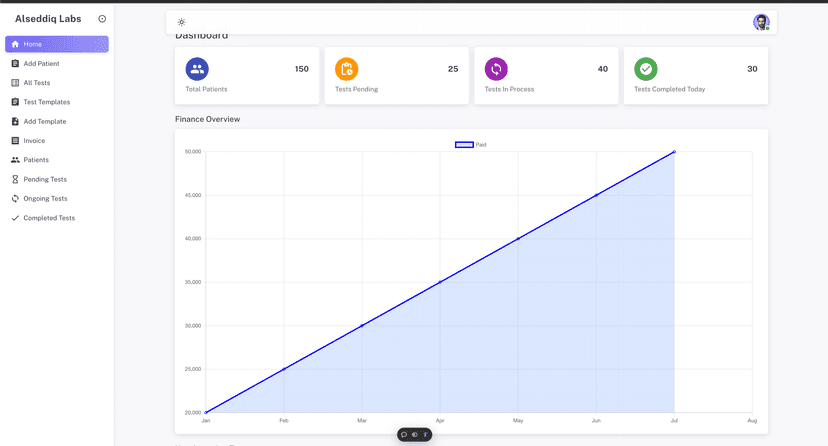Click the 50,000 y-axis label
The image size is (828, 446).
click(193, 152)
